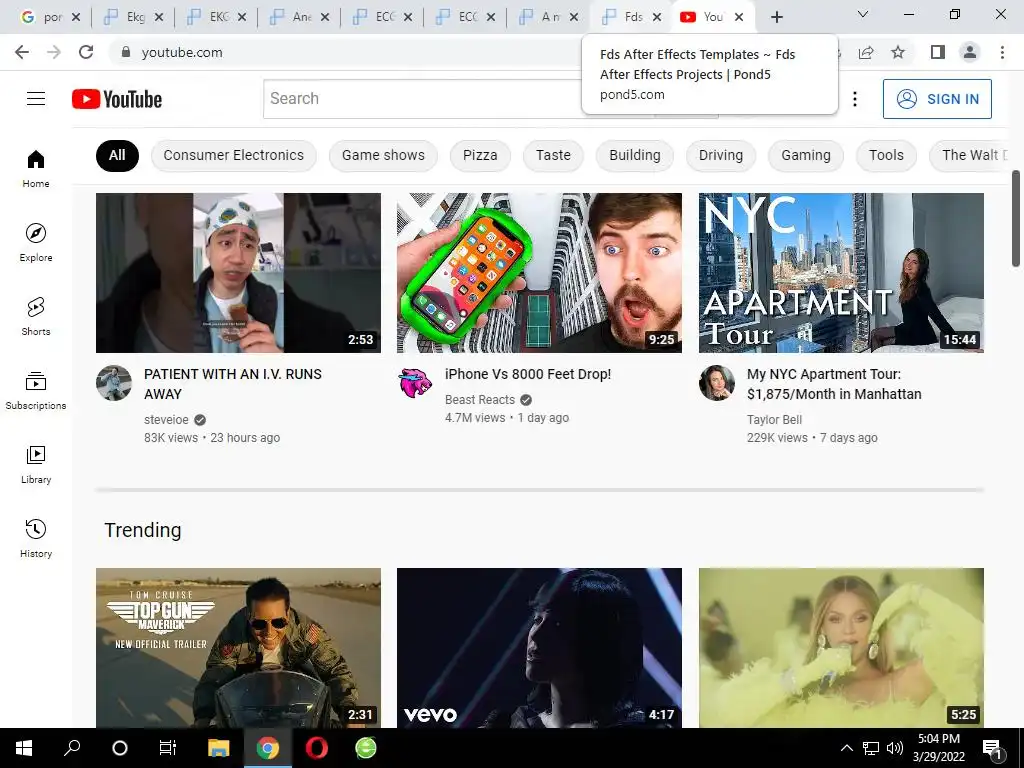Open the notification center

992,748
